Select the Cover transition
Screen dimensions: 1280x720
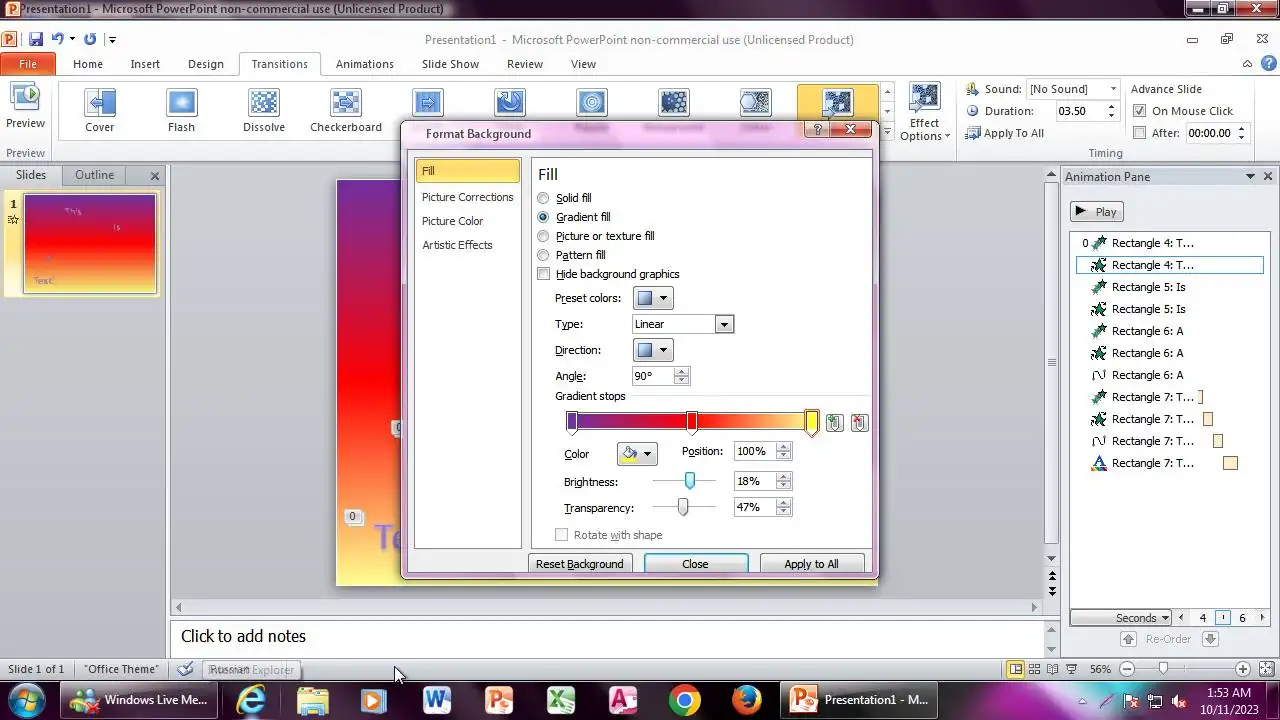99,110
